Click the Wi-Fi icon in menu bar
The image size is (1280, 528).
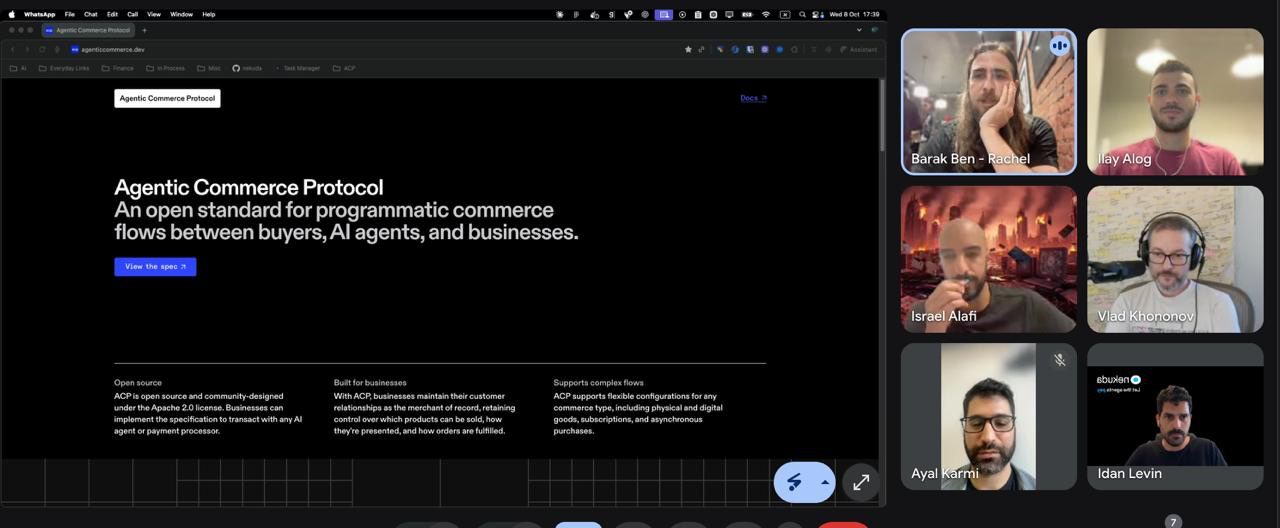766,14
